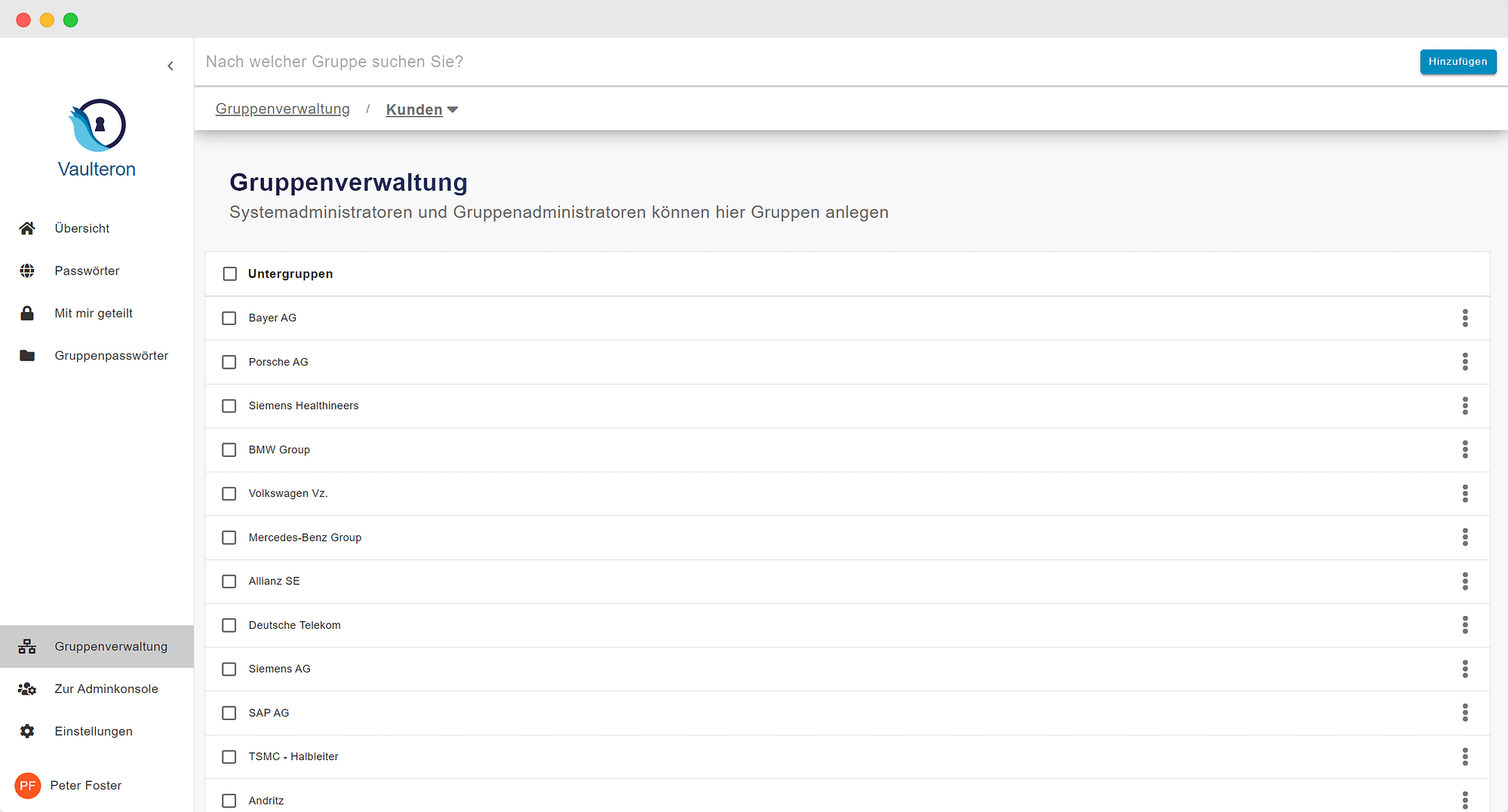The width and height of the screenshot is (1508, 812).
Task: Open the three-dot menu for SAP AG
Action: pyautogui.click(x=1465, y=712)
